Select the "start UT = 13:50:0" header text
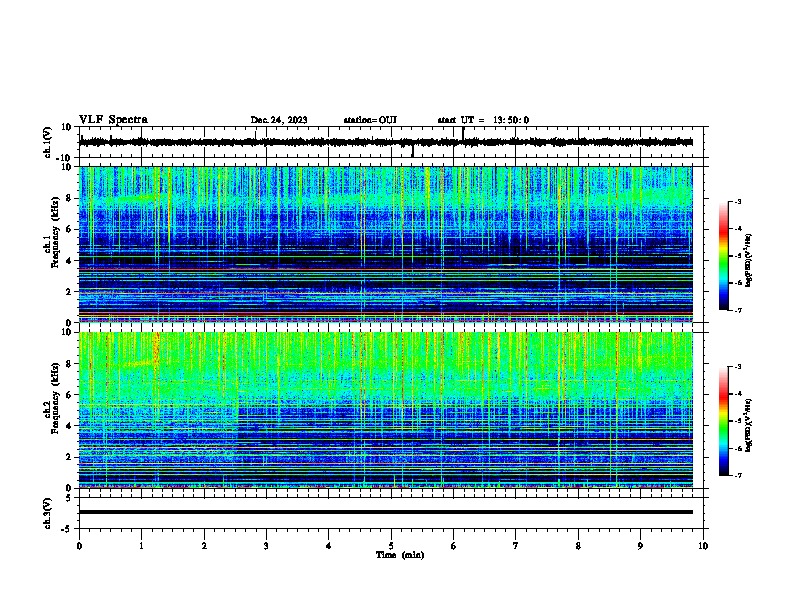This screenshot has height=612, width=792. (x=483, y=120)
